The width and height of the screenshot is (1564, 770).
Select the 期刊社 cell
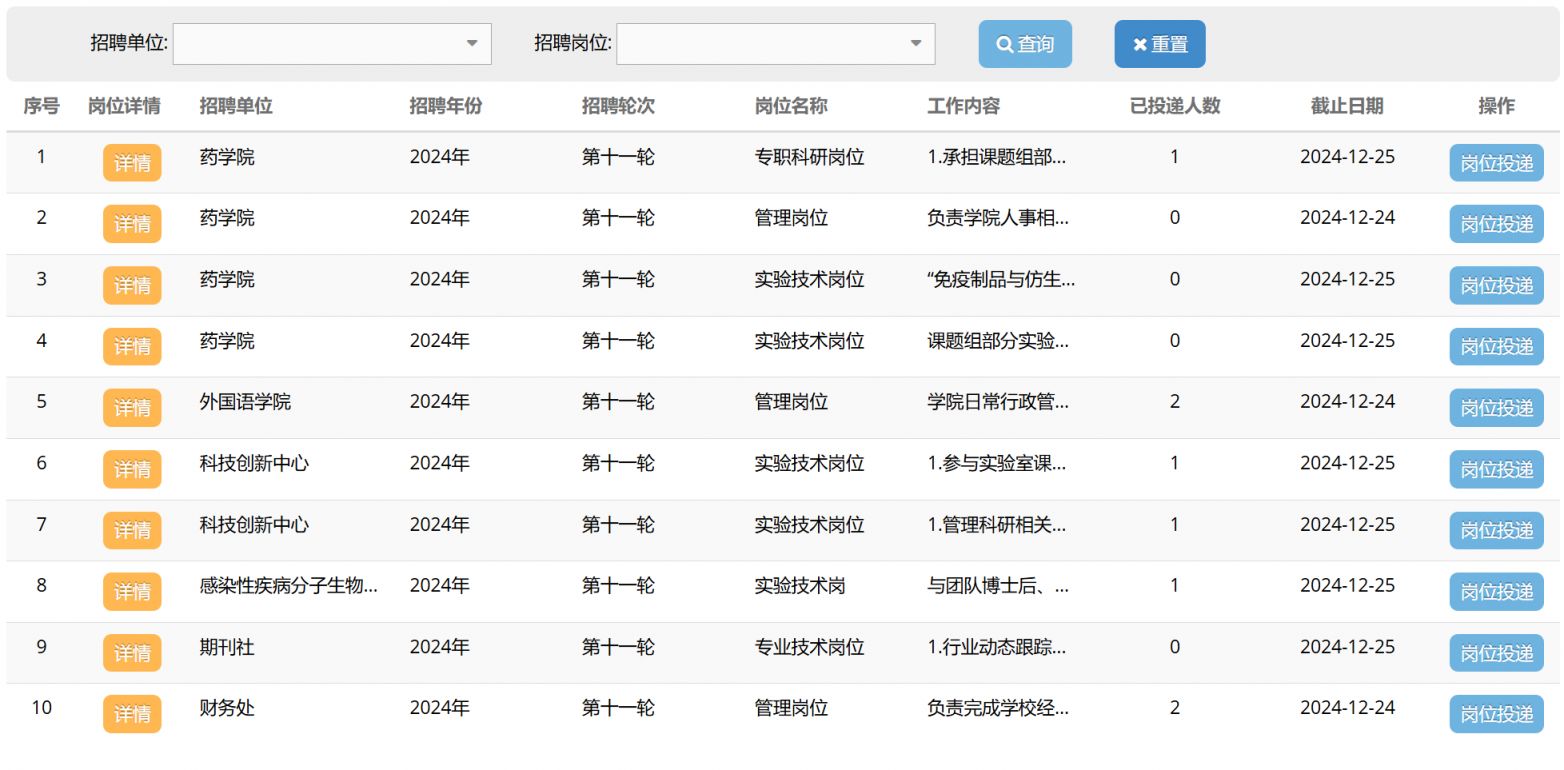(x=227, y=647)
